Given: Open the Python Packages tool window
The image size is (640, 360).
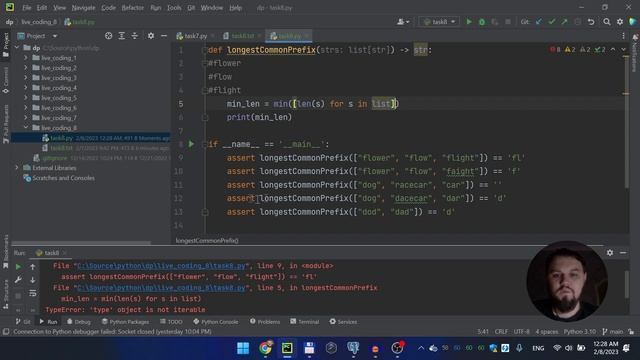Looking at the screenshot, I should point(125,322).
